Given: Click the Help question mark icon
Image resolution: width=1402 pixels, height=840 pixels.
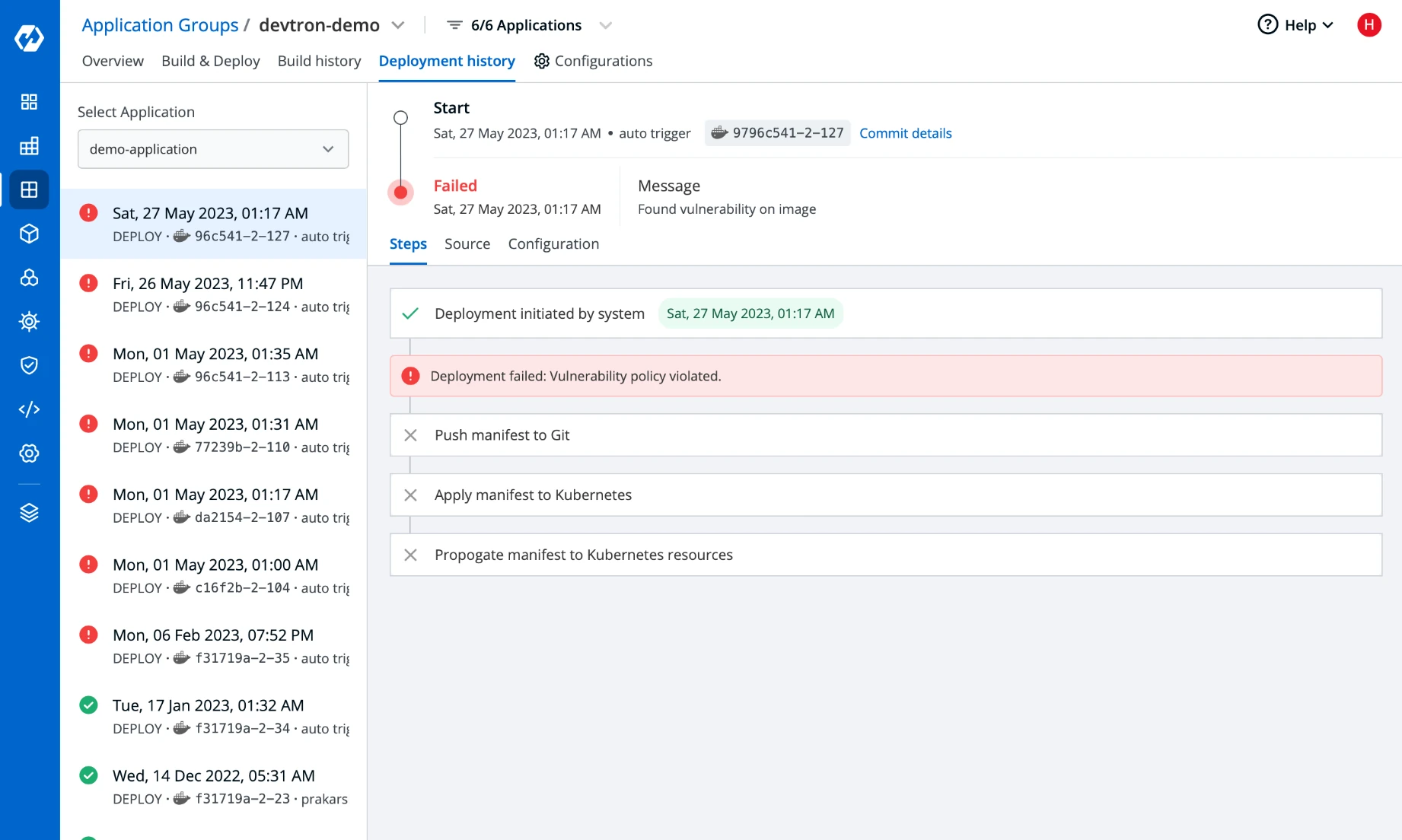Looking at the screenshot, I should [1267, 25].
